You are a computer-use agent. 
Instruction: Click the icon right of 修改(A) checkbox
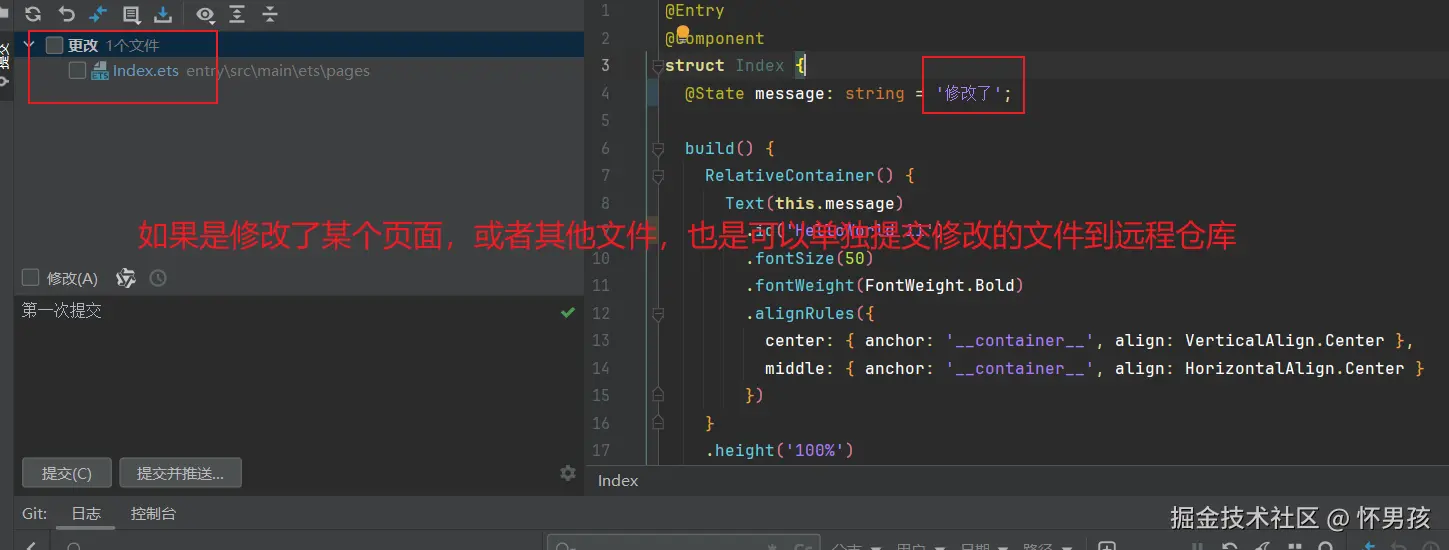pyautogui.click(x=126, y=278)
